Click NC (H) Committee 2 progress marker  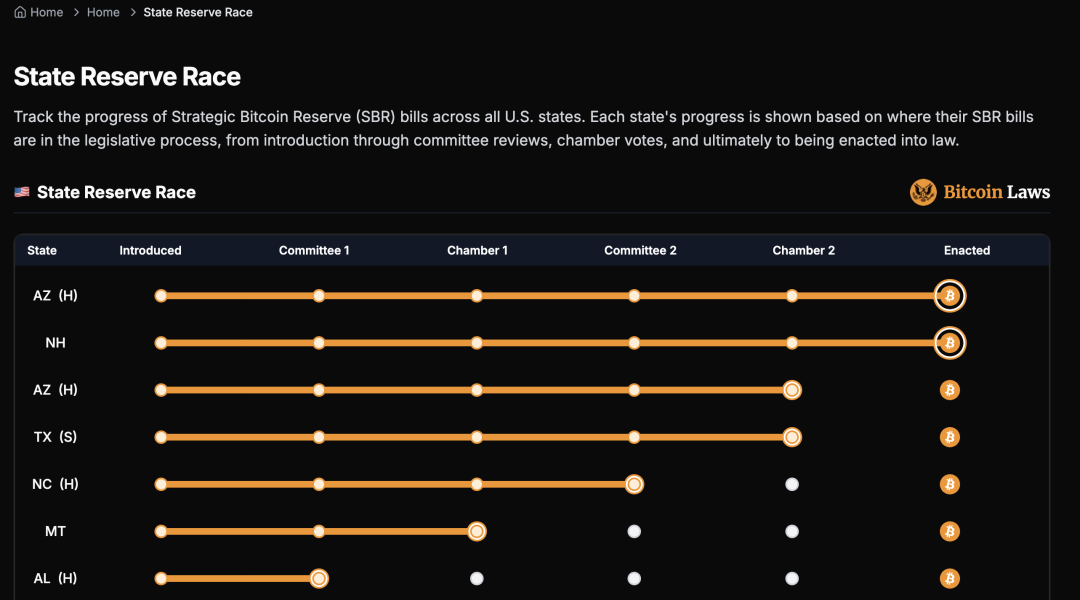(634, 484)
